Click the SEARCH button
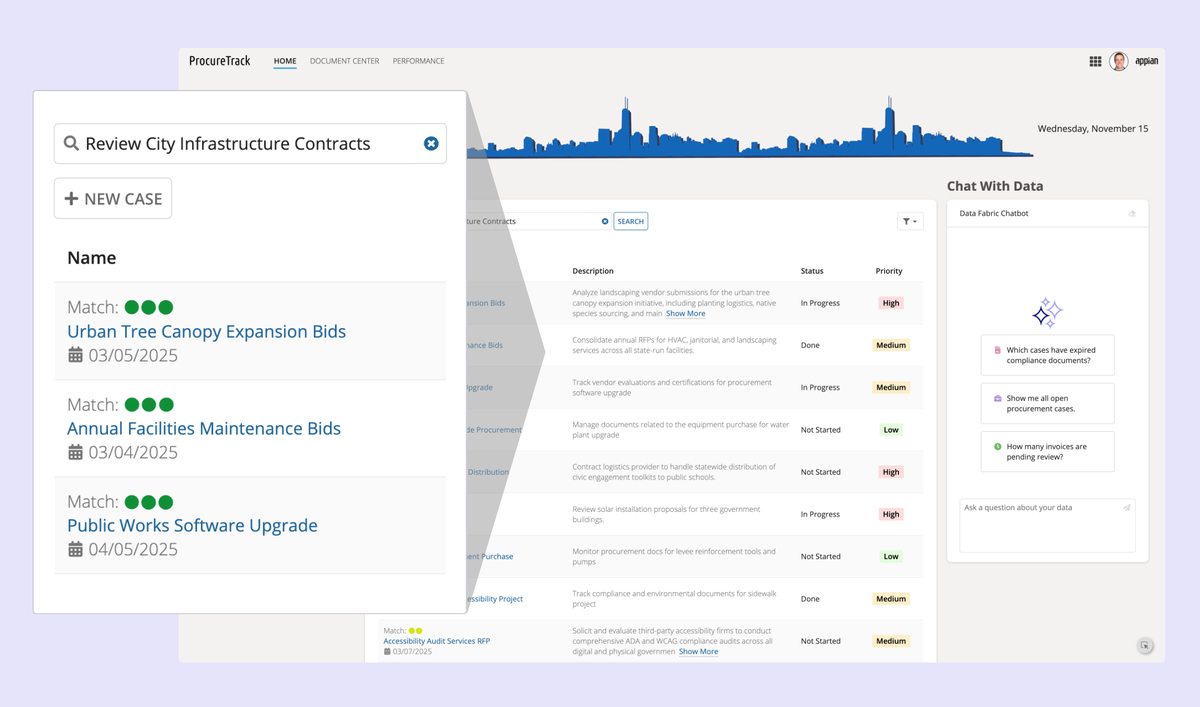Image resolution: width=1200 pixels, height=707 pixels. pyautogui.click(x=630, y=222)
